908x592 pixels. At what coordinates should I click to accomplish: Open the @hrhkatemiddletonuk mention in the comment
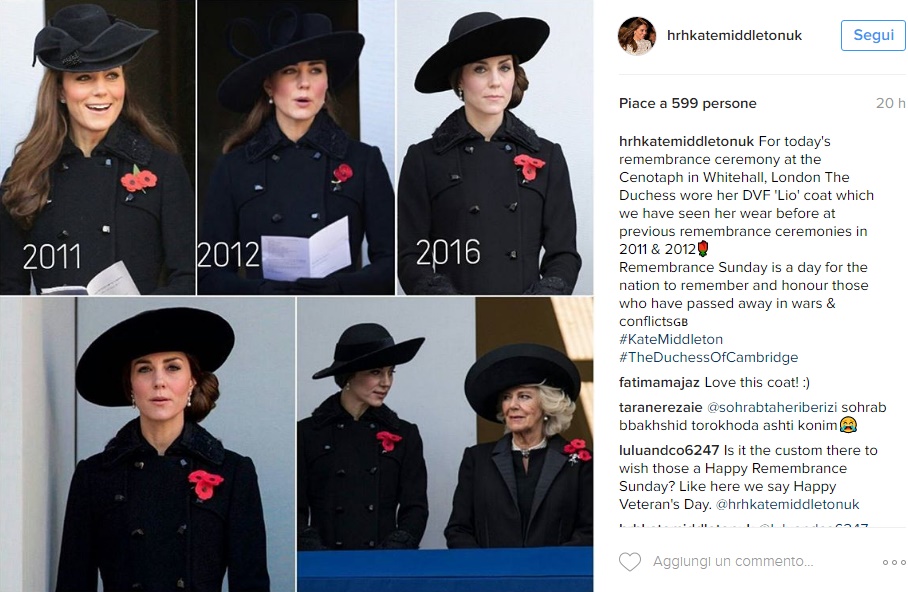point(788,504)
